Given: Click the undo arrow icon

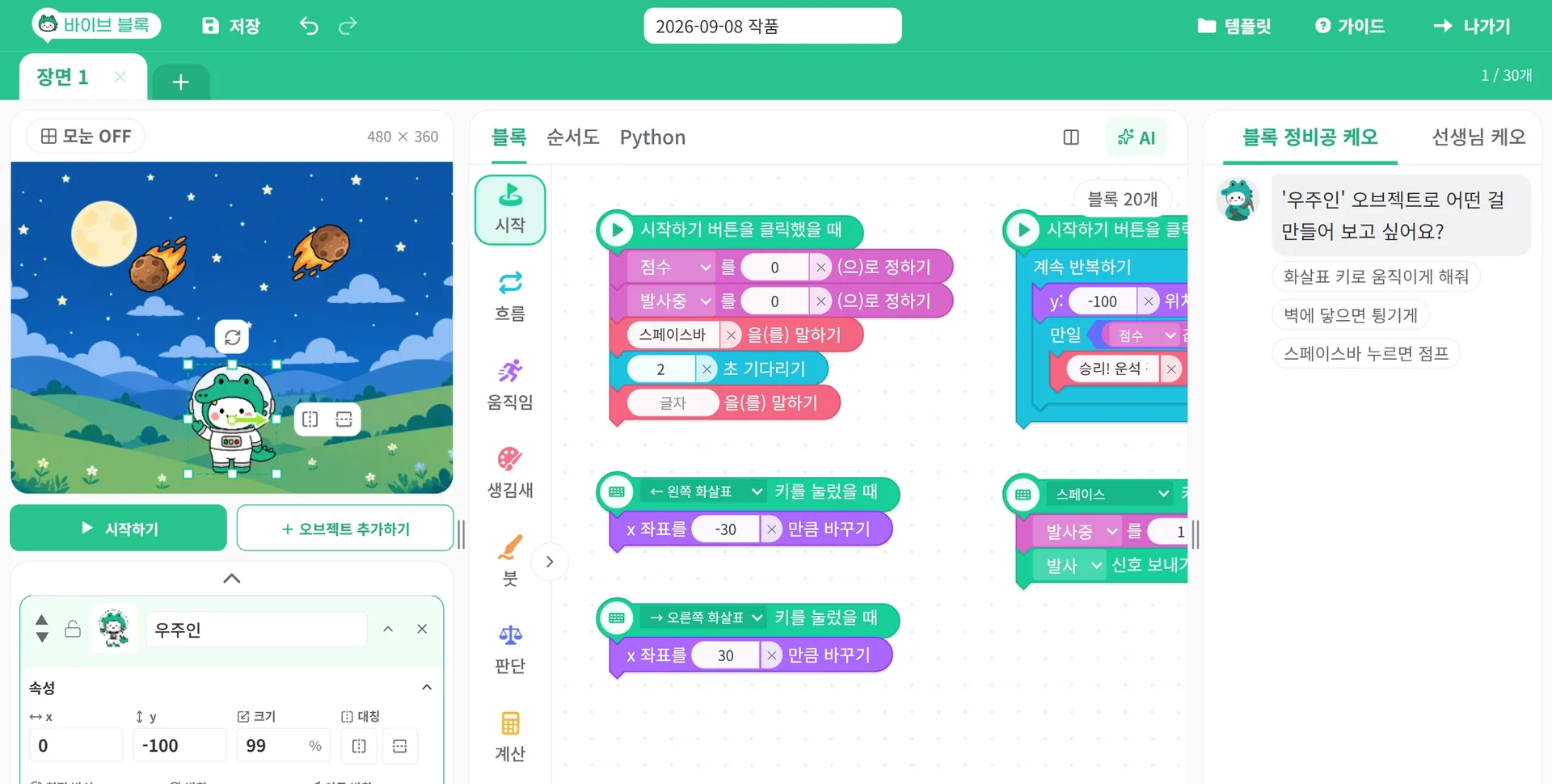Looking at the screenshot, I should coord(309,26).
